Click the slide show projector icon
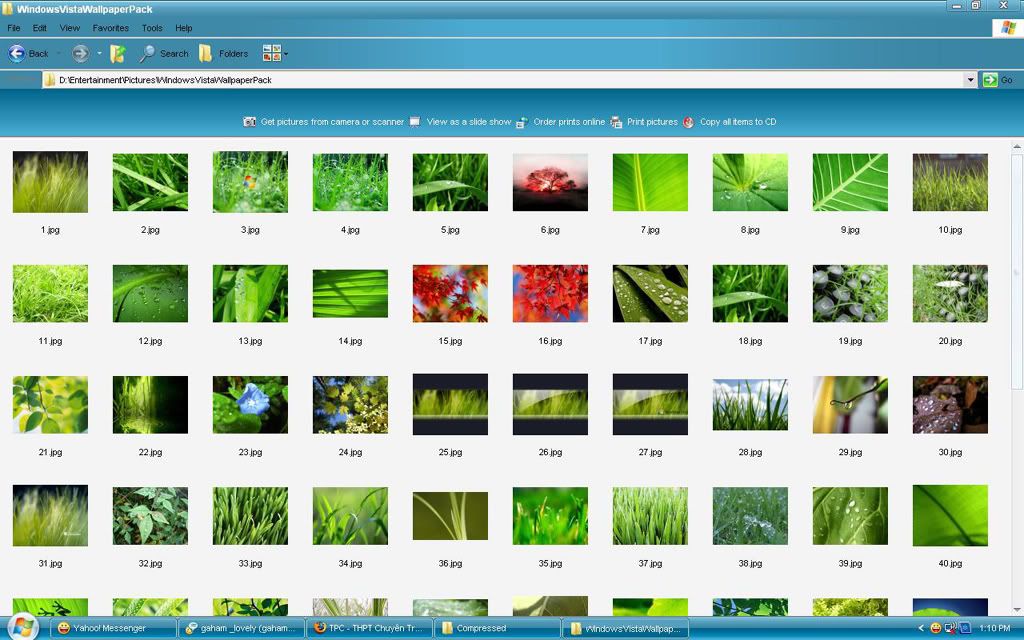Image resolution: width=1024 pixels, height=640 pixels. (415, 122)
